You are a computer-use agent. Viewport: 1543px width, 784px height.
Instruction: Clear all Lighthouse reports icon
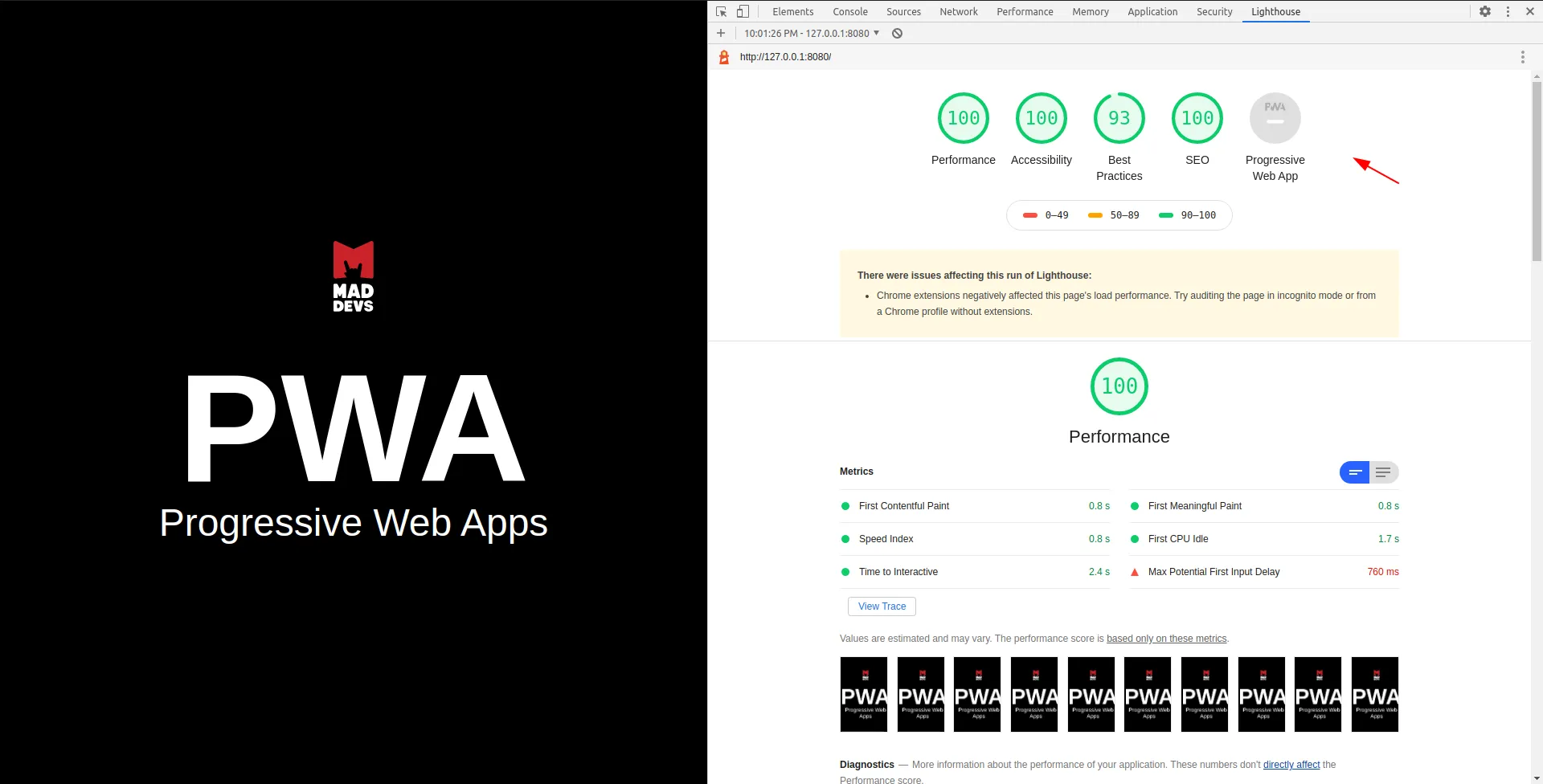[897, 33]
